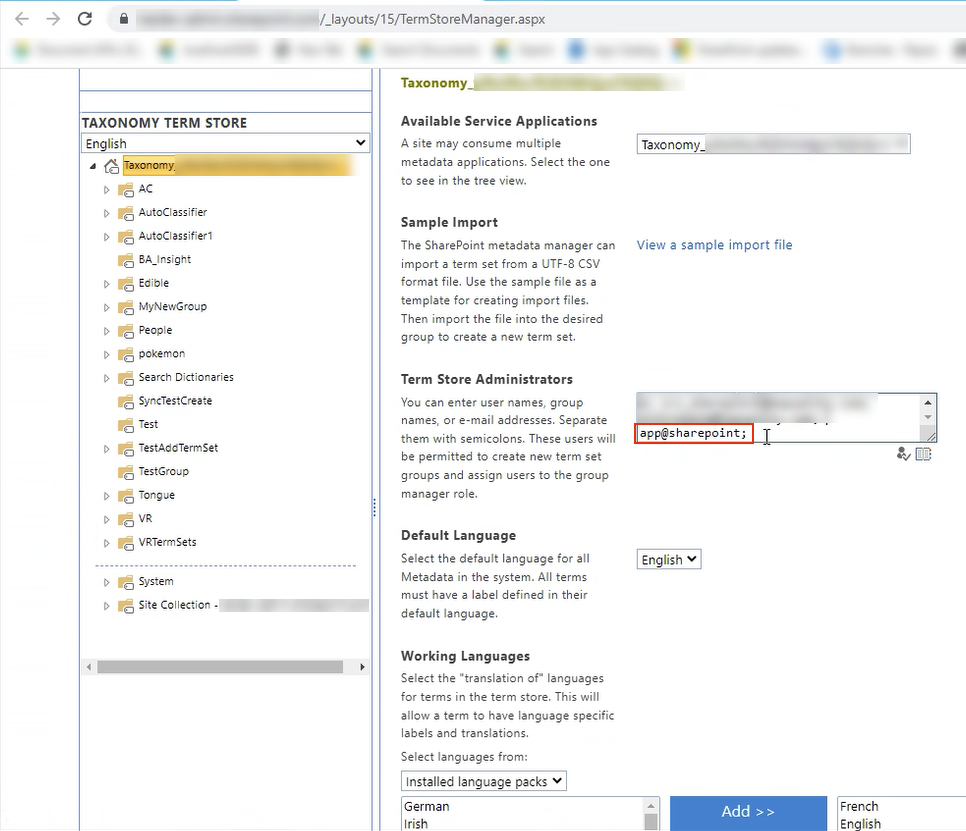
Task: Open the term store language dropdown
Action: tap(225, 144)
